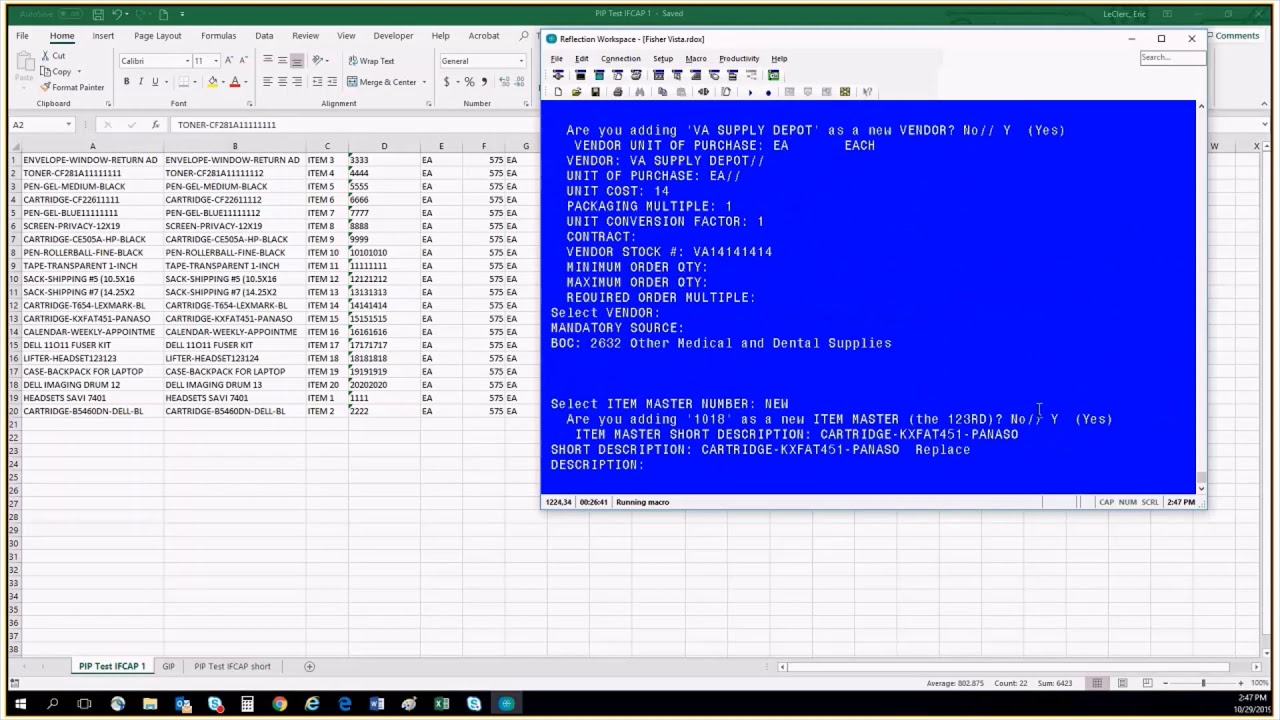Expand the Name Box dropdown arrow
This screenshot has height=720, width=1280.
pos(68,125)
